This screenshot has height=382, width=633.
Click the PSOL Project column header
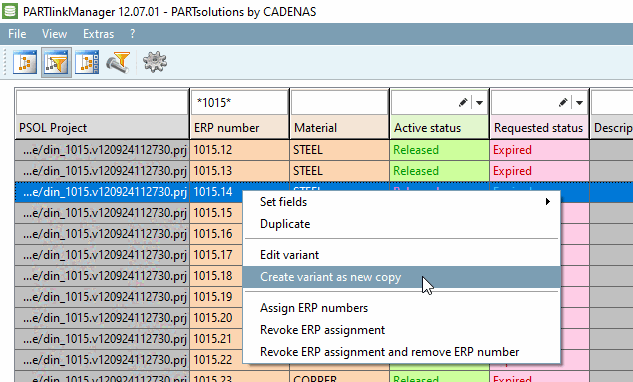pyautogui.click(x=102, y=128)
